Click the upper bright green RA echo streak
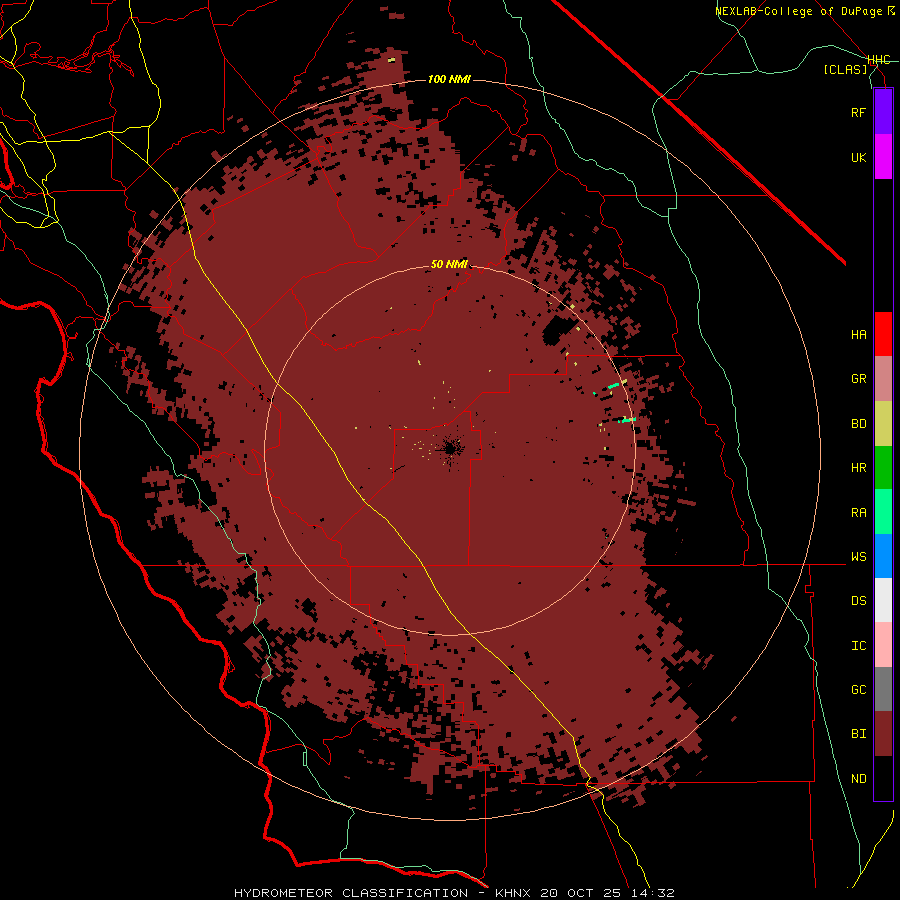Image resolution: width=900 pixels, height=900 pixels. [x=614, y=386]
